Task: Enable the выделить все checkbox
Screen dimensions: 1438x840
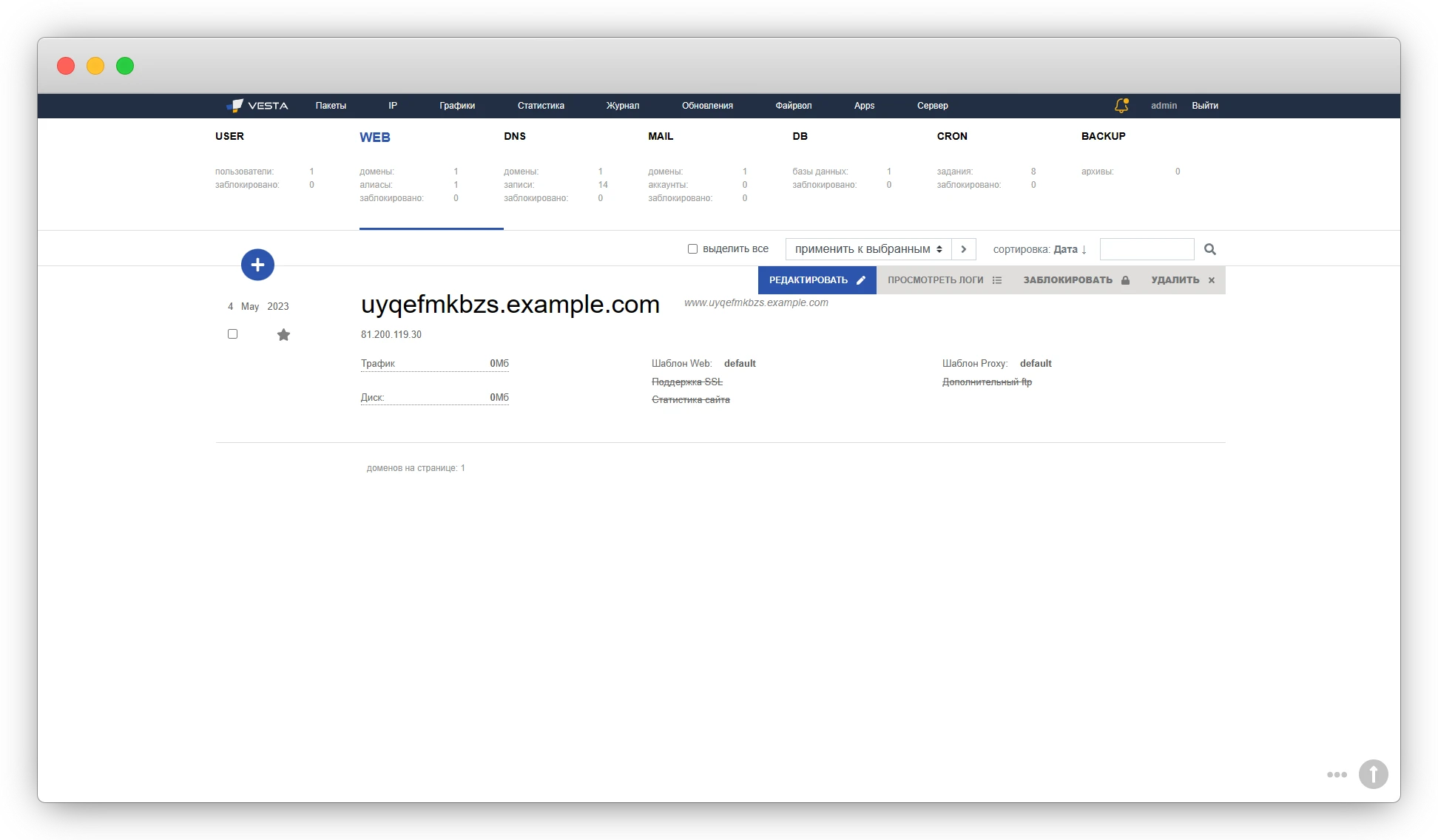Action: [x=692, y=248]
